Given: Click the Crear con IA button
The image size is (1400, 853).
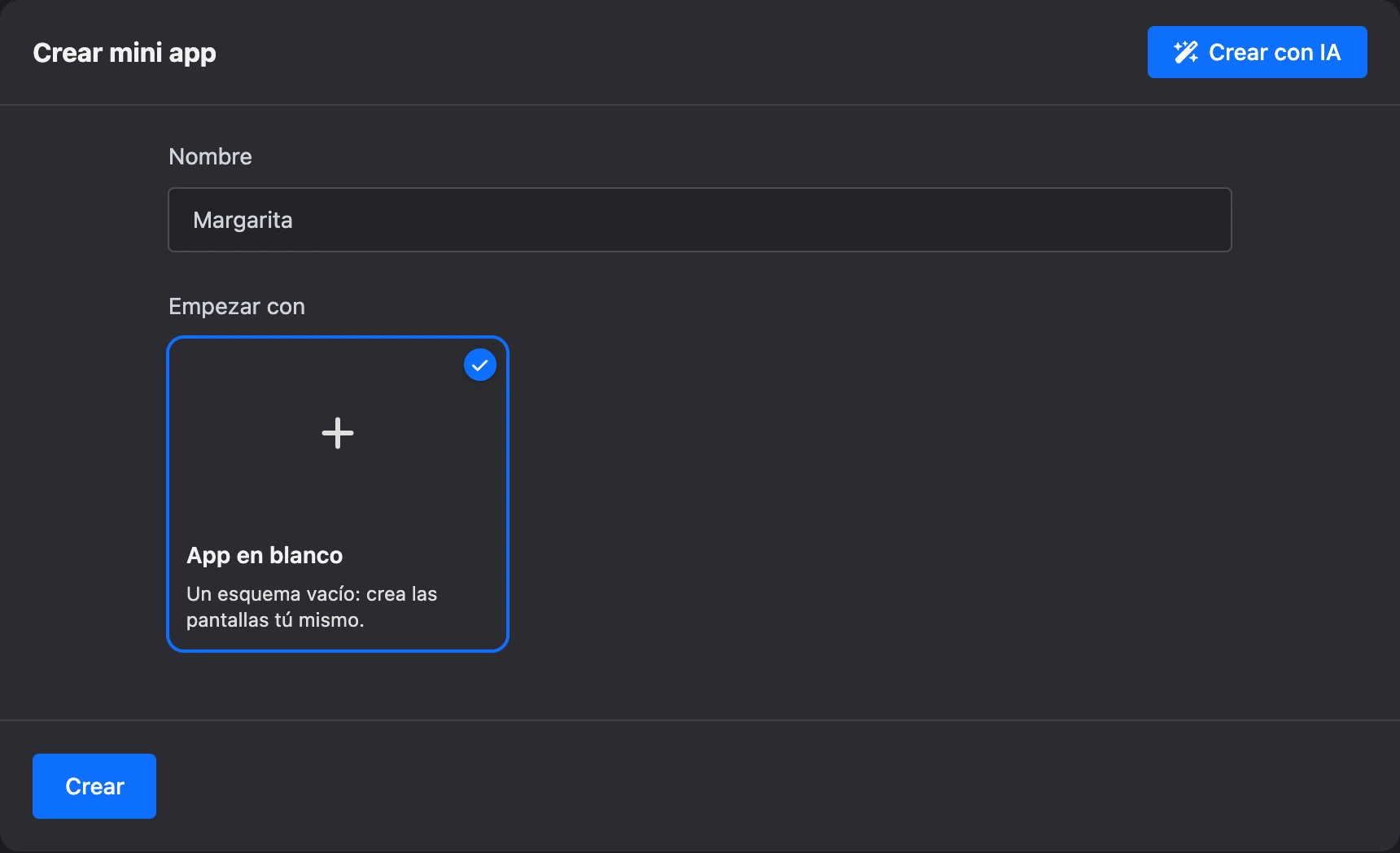Looking at the screenshot, I should 1257,52.
